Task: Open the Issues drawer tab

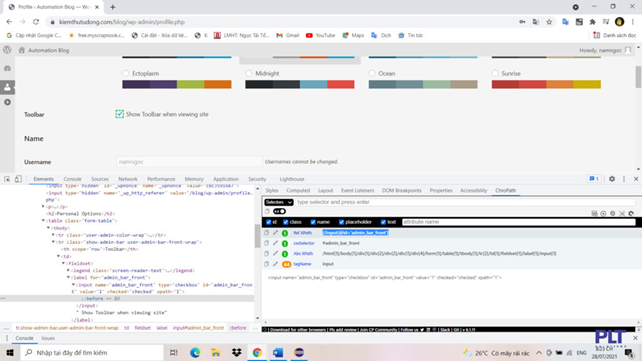Action: click(48, 338)
